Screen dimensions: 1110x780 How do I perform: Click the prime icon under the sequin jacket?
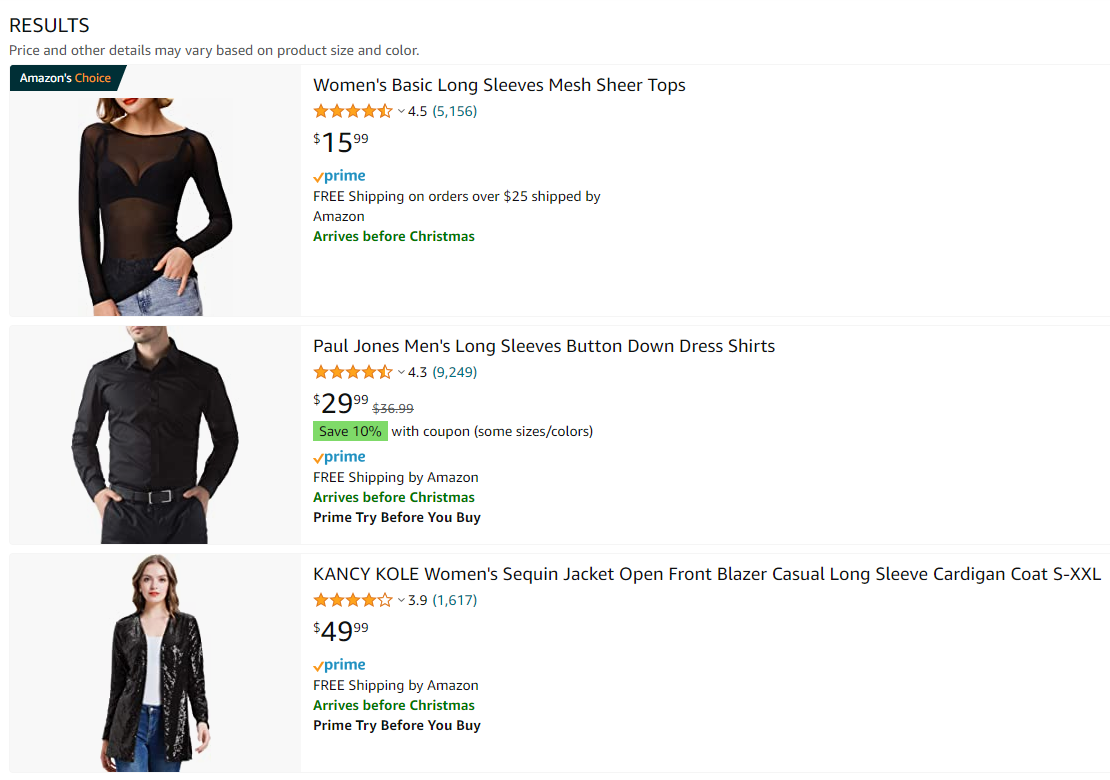pos(340,665)
